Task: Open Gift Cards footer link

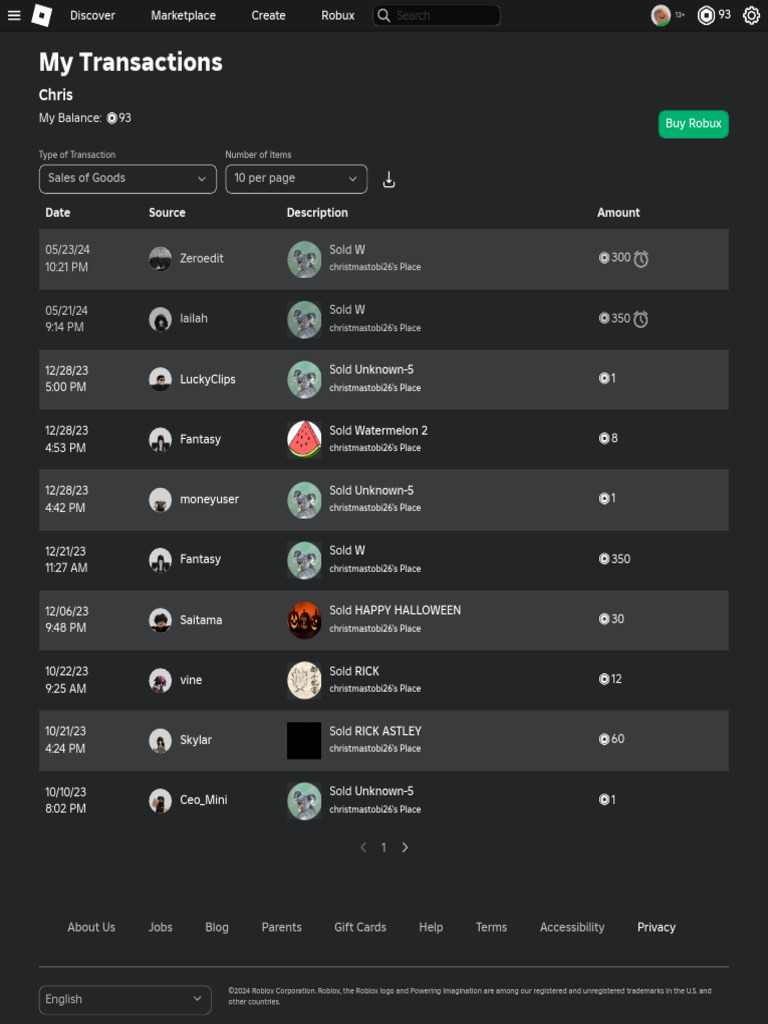Action: tap(360, 927)
